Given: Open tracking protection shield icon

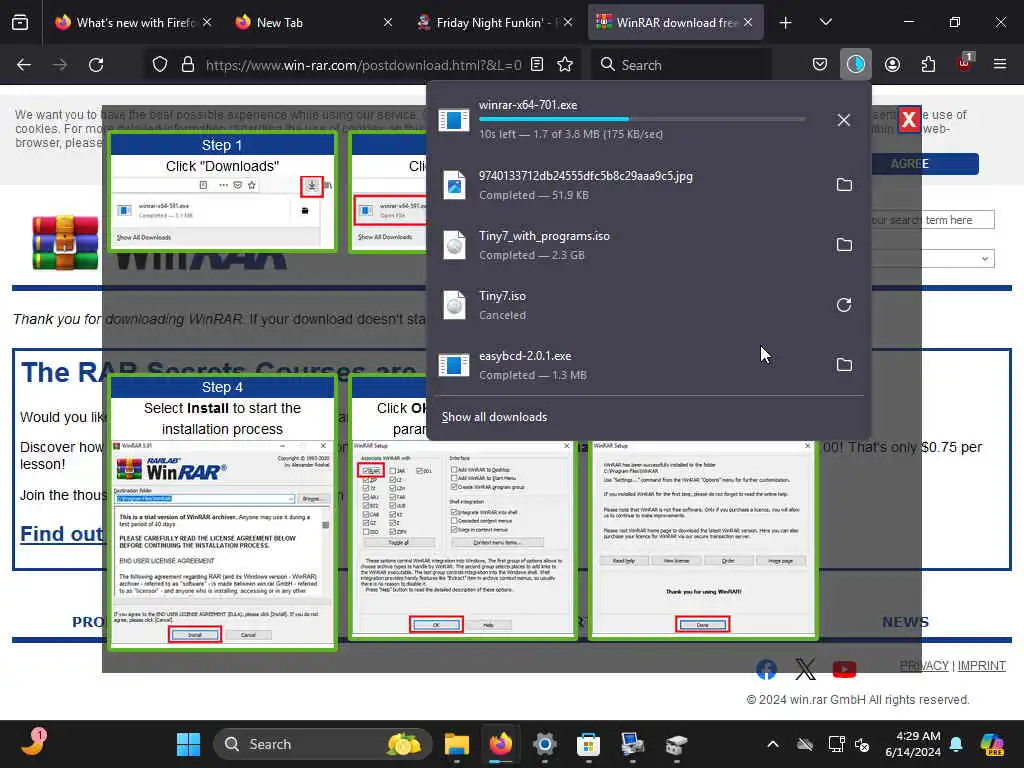Looking at the screenshot, I should [x=160, y=65].
